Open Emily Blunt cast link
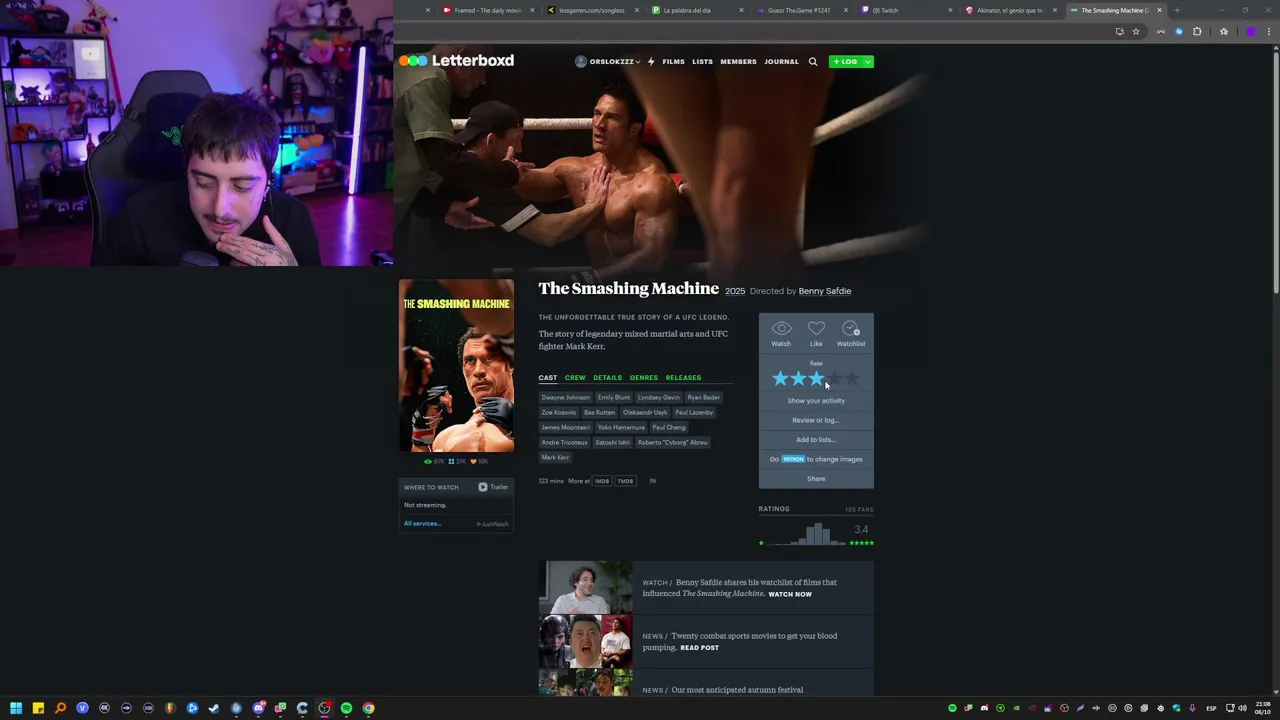Viewport: 1280px width, 720px height. click(614, 397)
